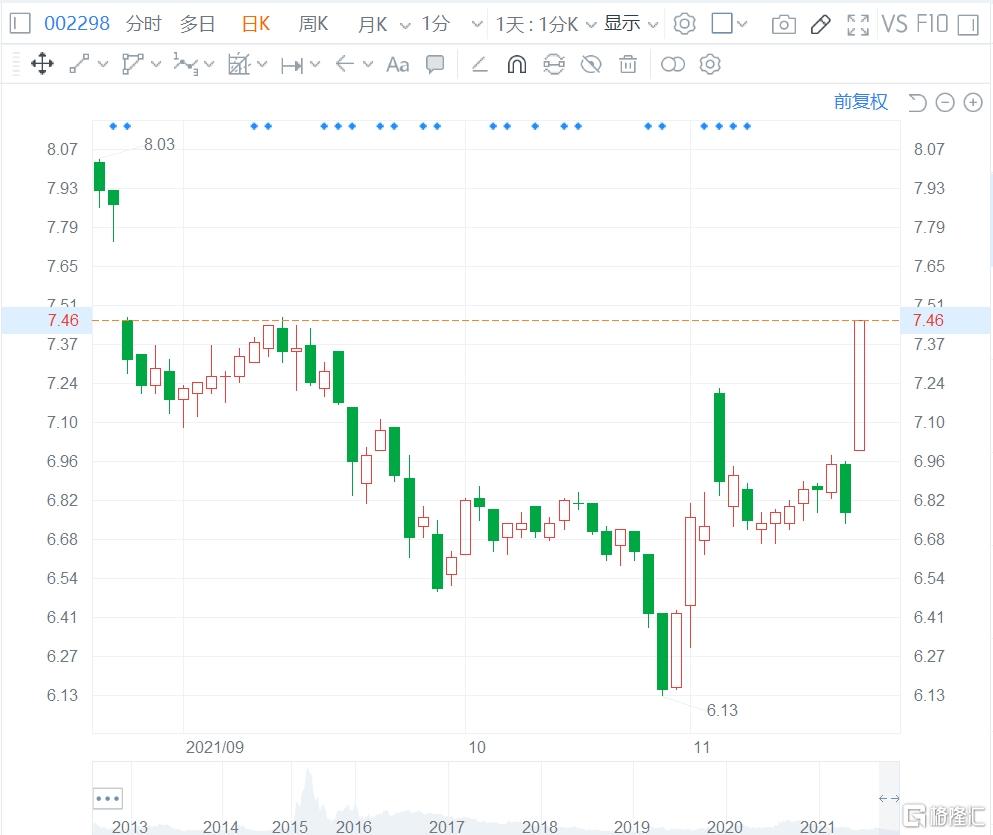Zoom in the chart with plus
Image resolution: width=993 pixels, height=835 pixels.
(x=973, y=102)
